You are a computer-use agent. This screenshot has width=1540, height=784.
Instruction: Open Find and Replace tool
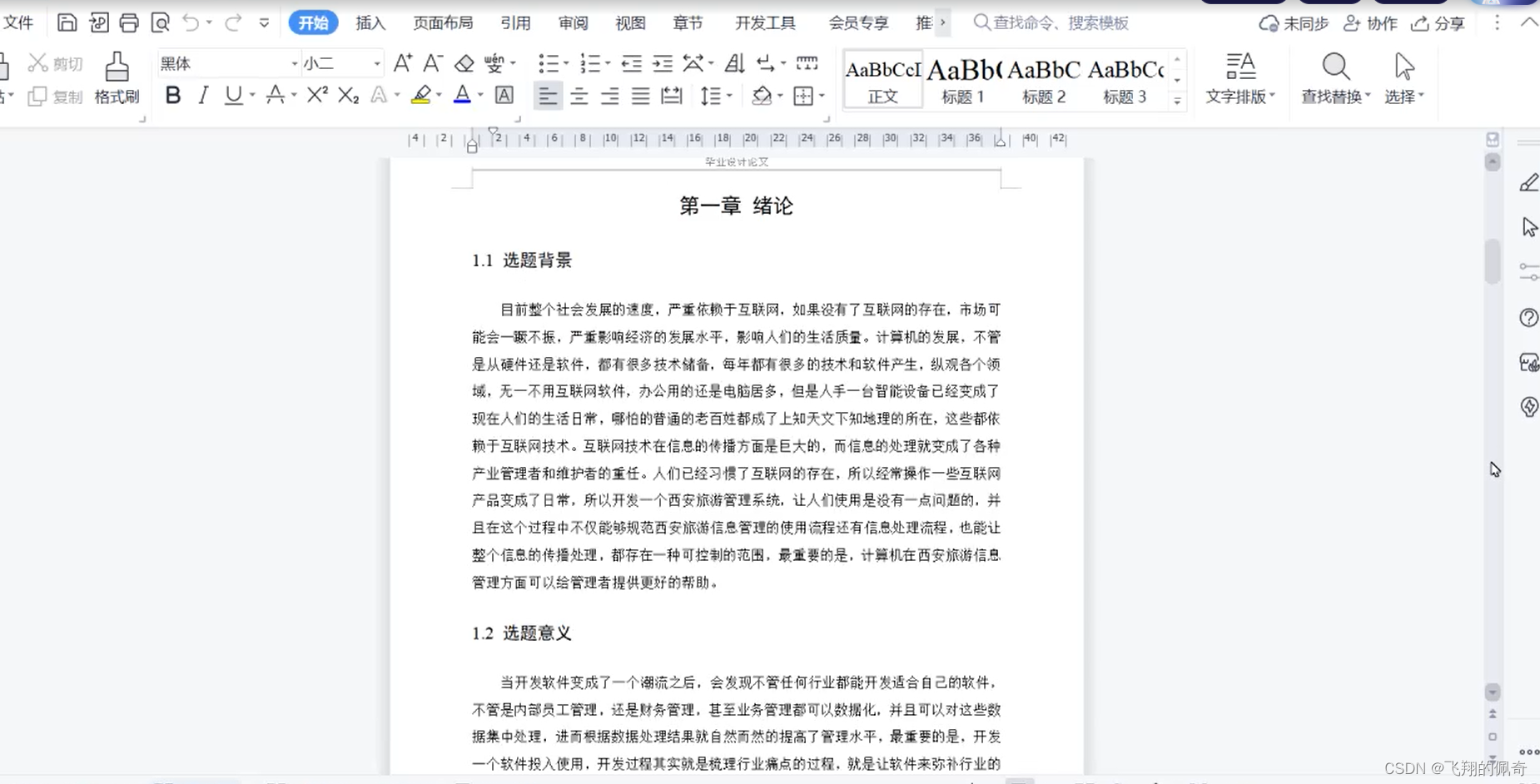point(1335,78)
